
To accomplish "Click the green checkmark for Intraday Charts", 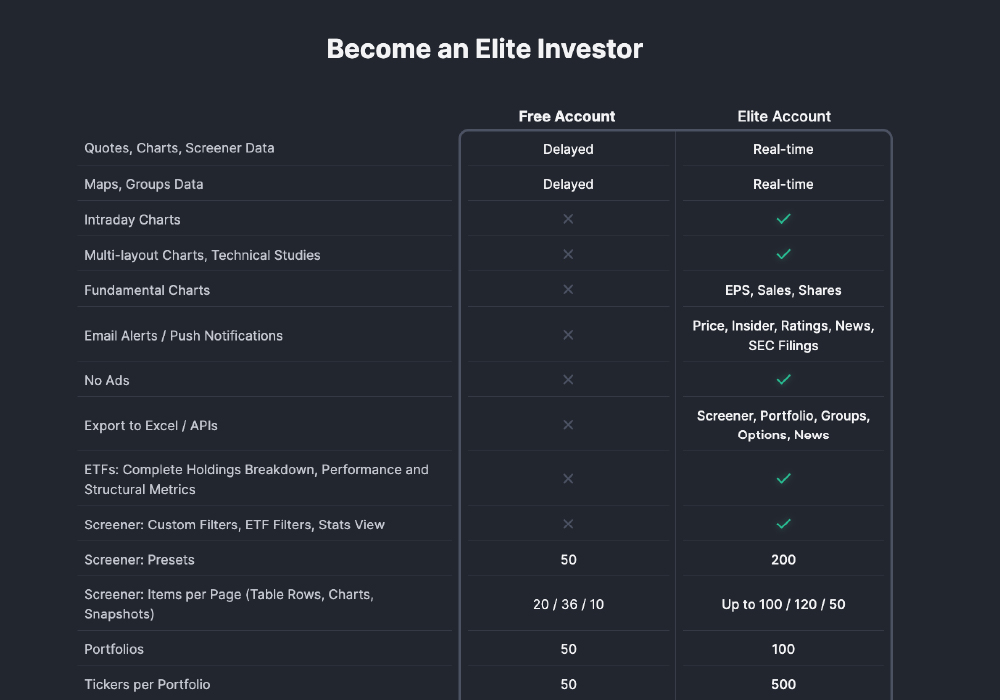I will [784, 219].
